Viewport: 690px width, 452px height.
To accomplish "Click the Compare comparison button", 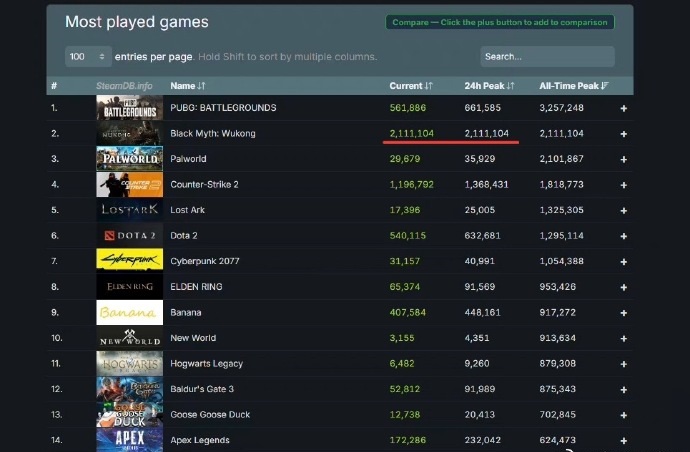I will tap(500, 22).
